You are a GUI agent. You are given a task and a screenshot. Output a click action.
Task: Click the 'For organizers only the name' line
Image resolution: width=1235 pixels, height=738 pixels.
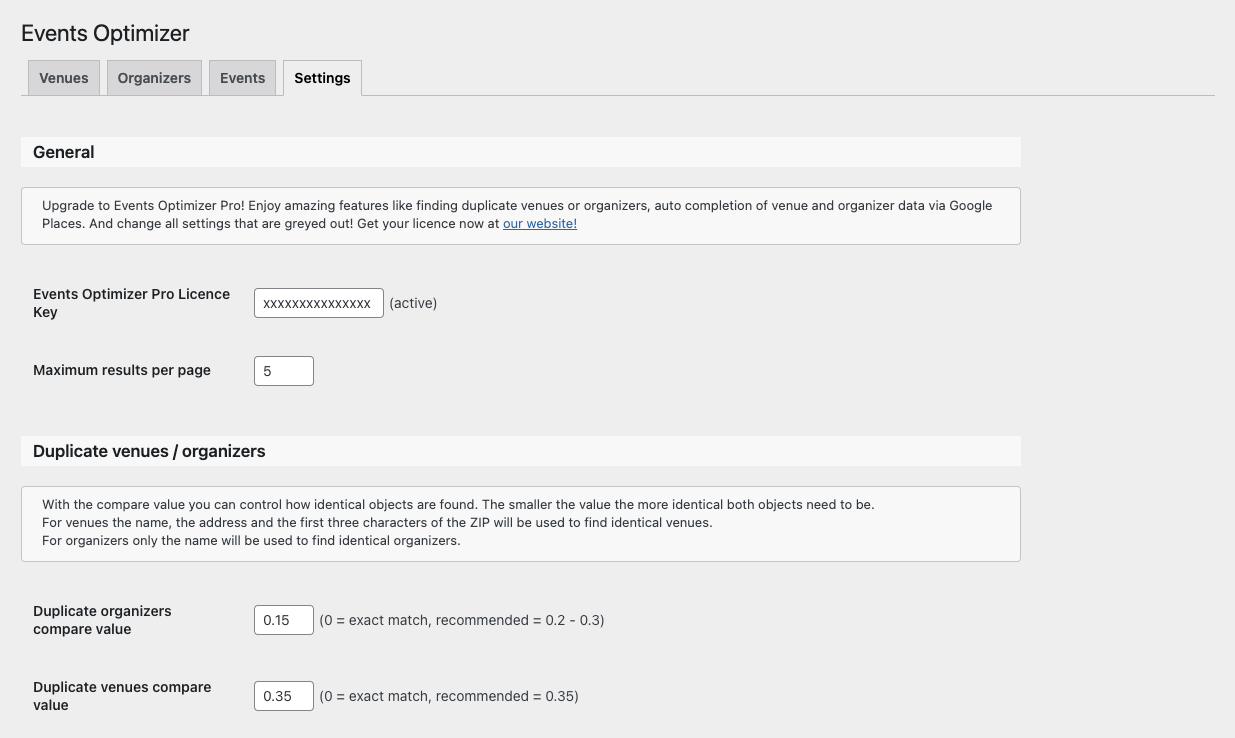251,541
